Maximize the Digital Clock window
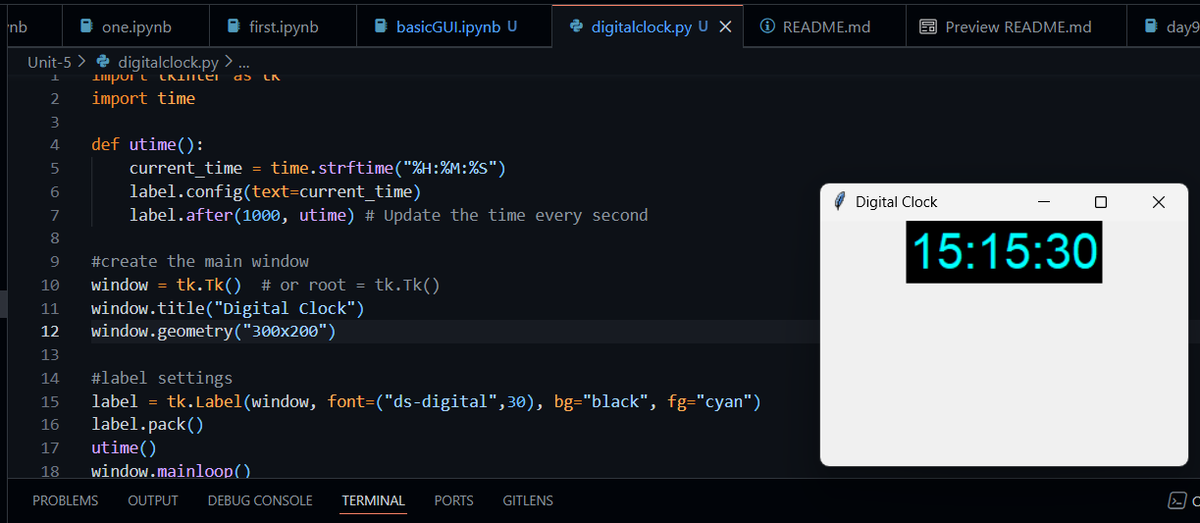 click(x=1101, y=202)
